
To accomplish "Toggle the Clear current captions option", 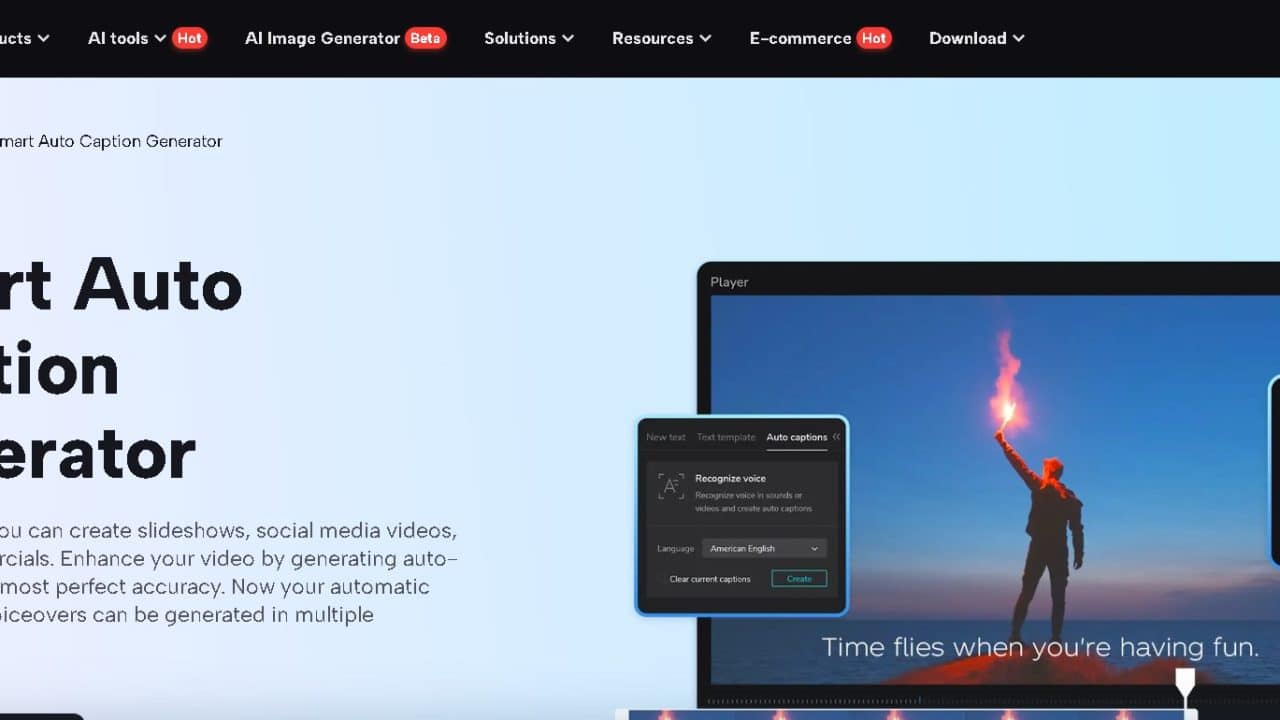I will tap(710, 579).
